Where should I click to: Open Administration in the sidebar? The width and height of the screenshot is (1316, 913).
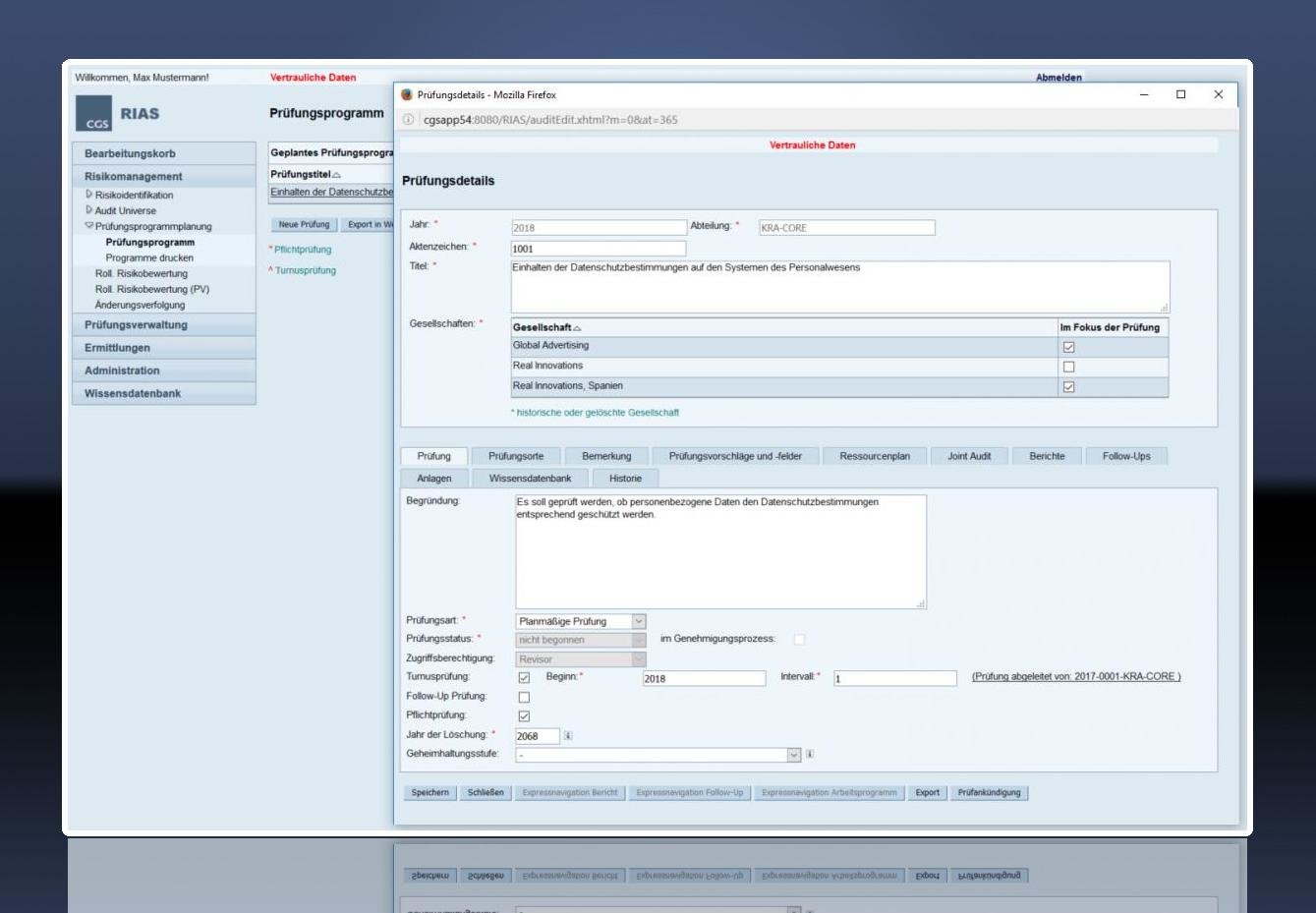(x=164, y=371)
